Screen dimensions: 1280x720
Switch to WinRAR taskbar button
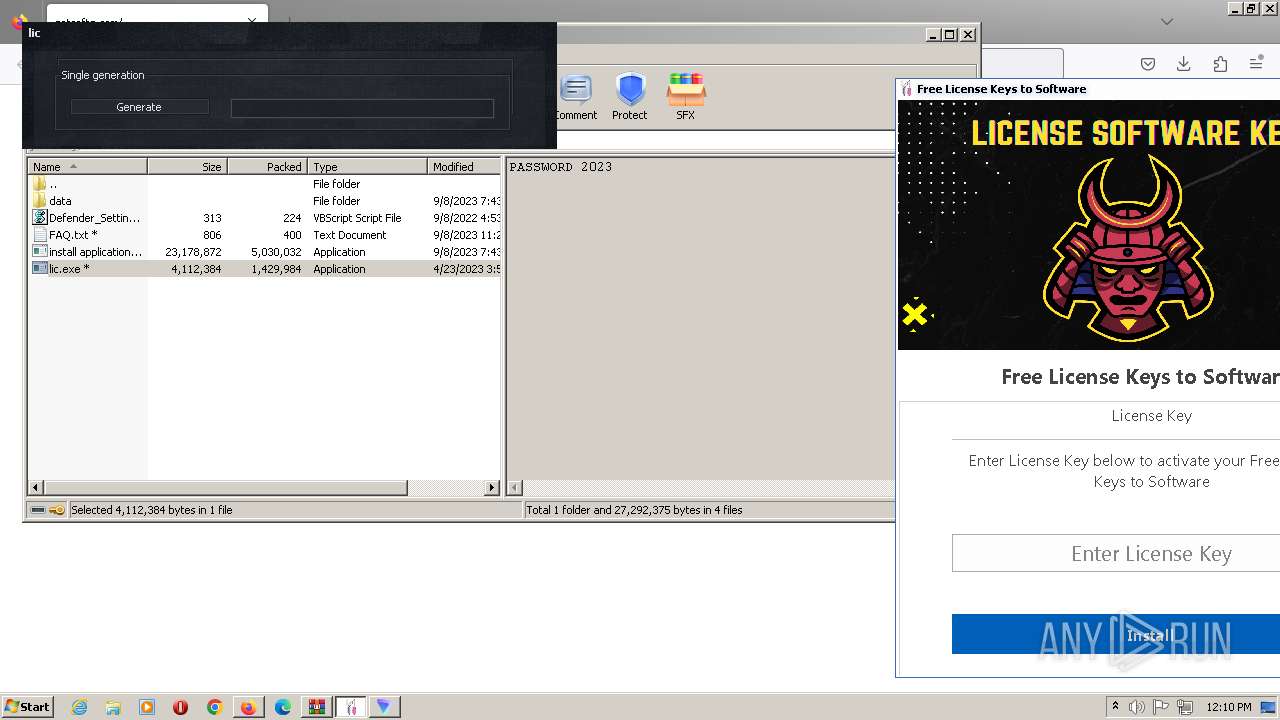(x=317, y=707)
